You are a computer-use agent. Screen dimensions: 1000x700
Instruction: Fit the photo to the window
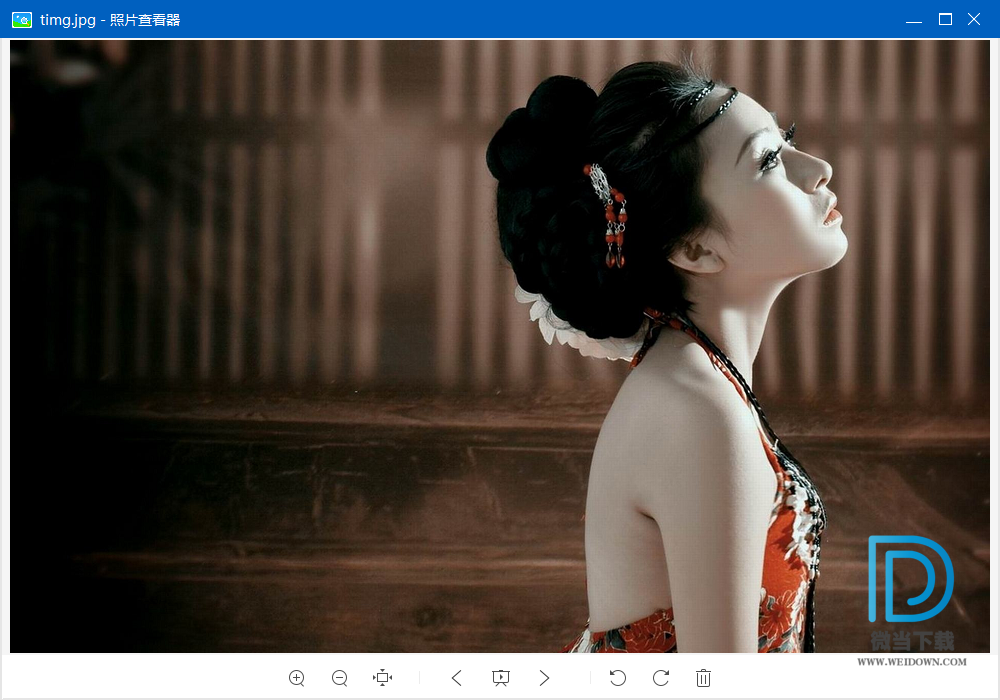pyautogui.click(x=383, y=678)
